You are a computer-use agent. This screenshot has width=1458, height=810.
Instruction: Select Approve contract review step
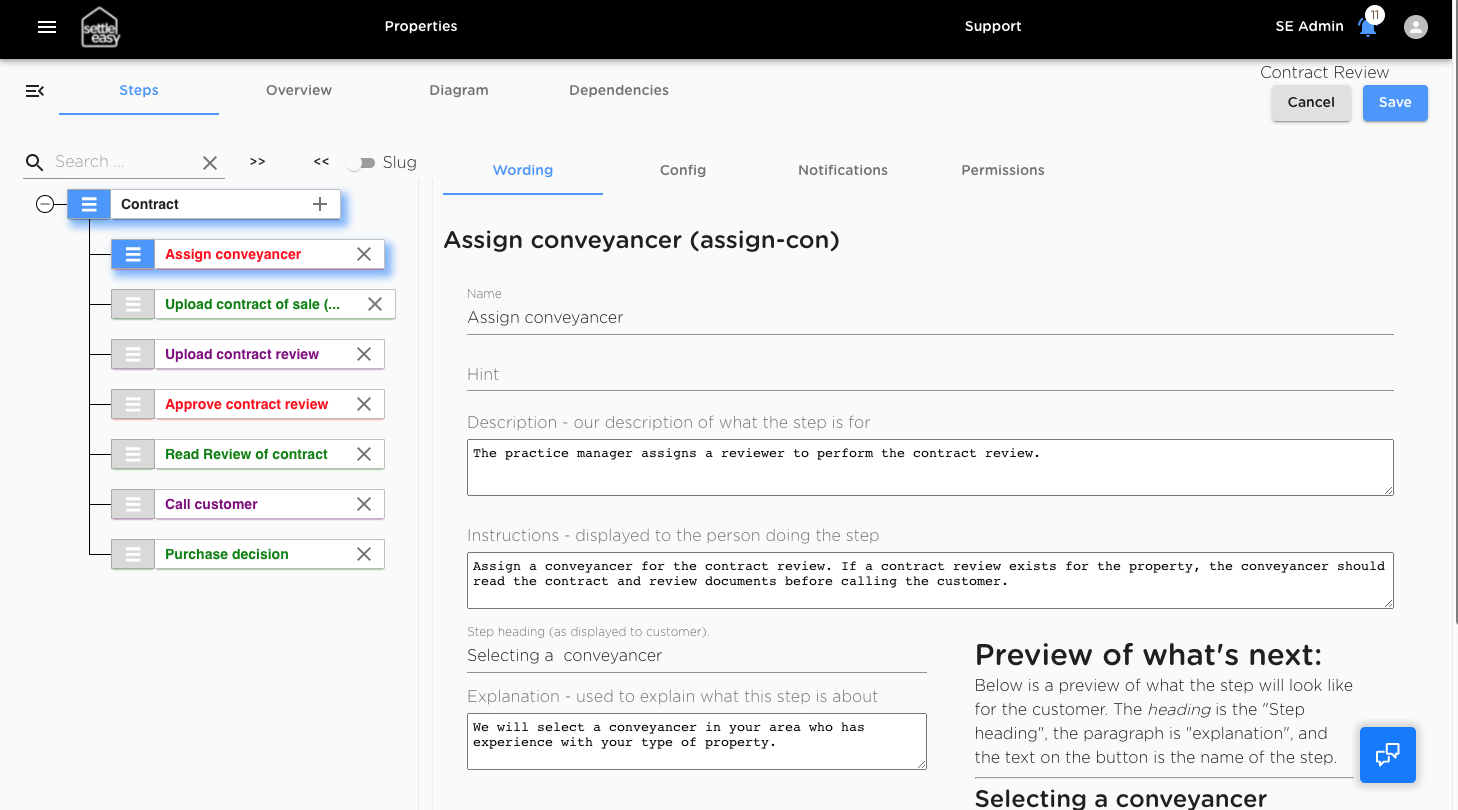(x=246, y=404)
